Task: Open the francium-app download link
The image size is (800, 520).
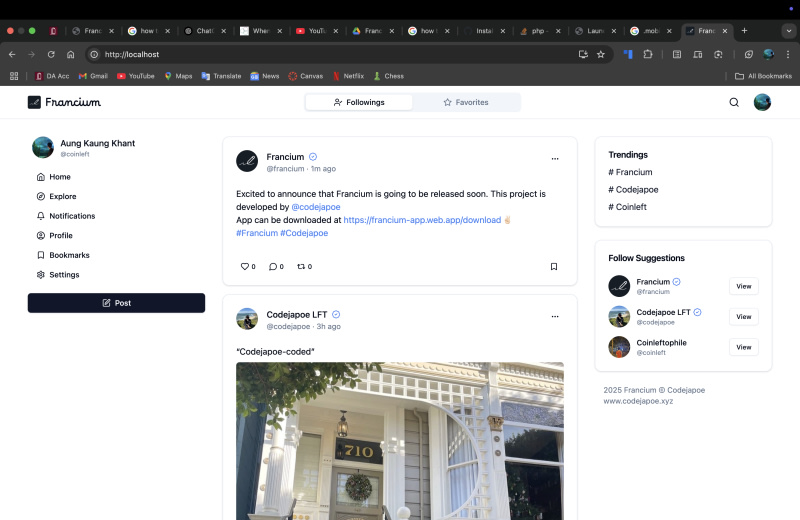Action: [x=421, y=220]
